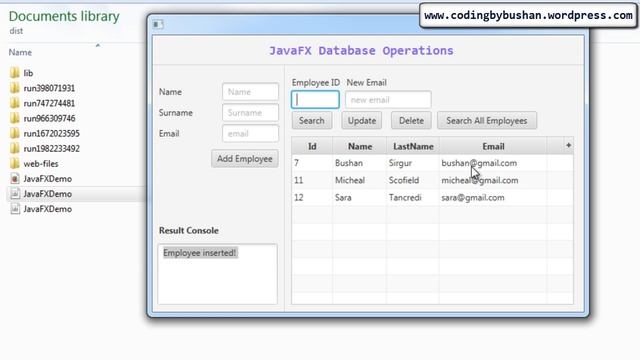Click the JavaFX window title bar icon
This screenshot has width=640, height=360.
point(158,24)
